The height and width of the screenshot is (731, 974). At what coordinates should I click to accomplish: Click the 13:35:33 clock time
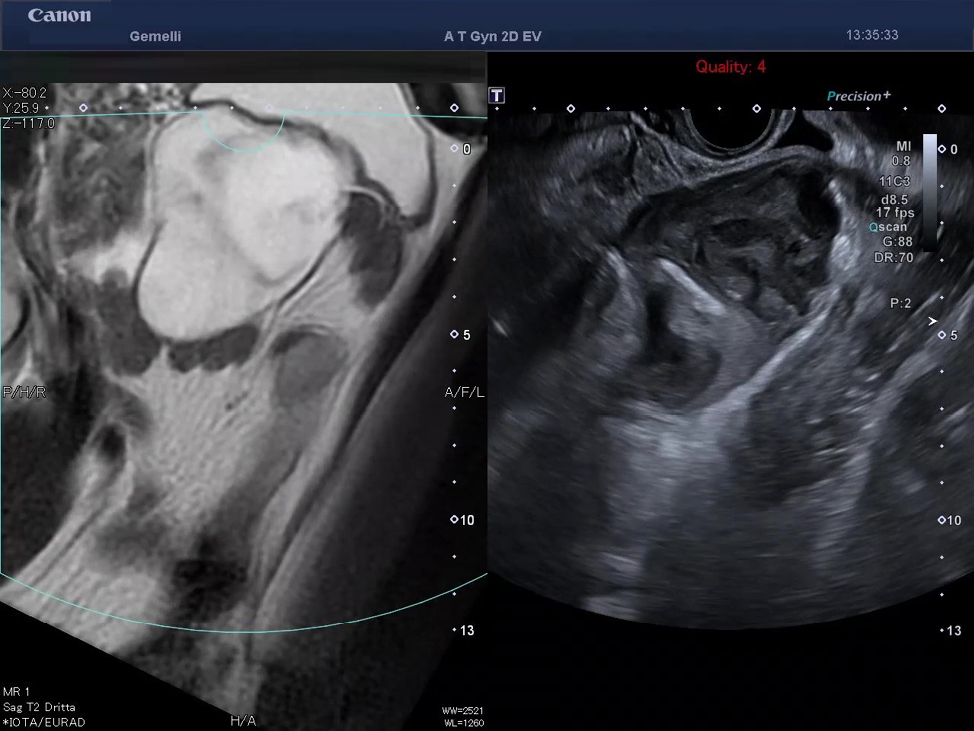coord(872,35)
